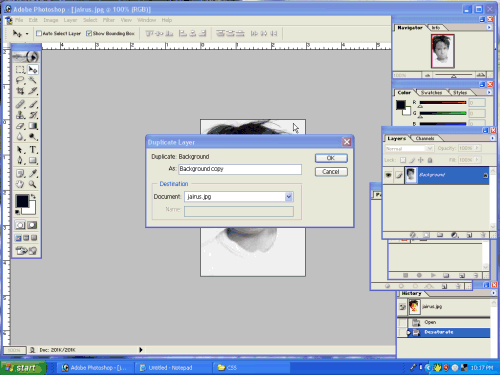
Task: Switch to Quick Mask mode
Action: coord(32,225)
